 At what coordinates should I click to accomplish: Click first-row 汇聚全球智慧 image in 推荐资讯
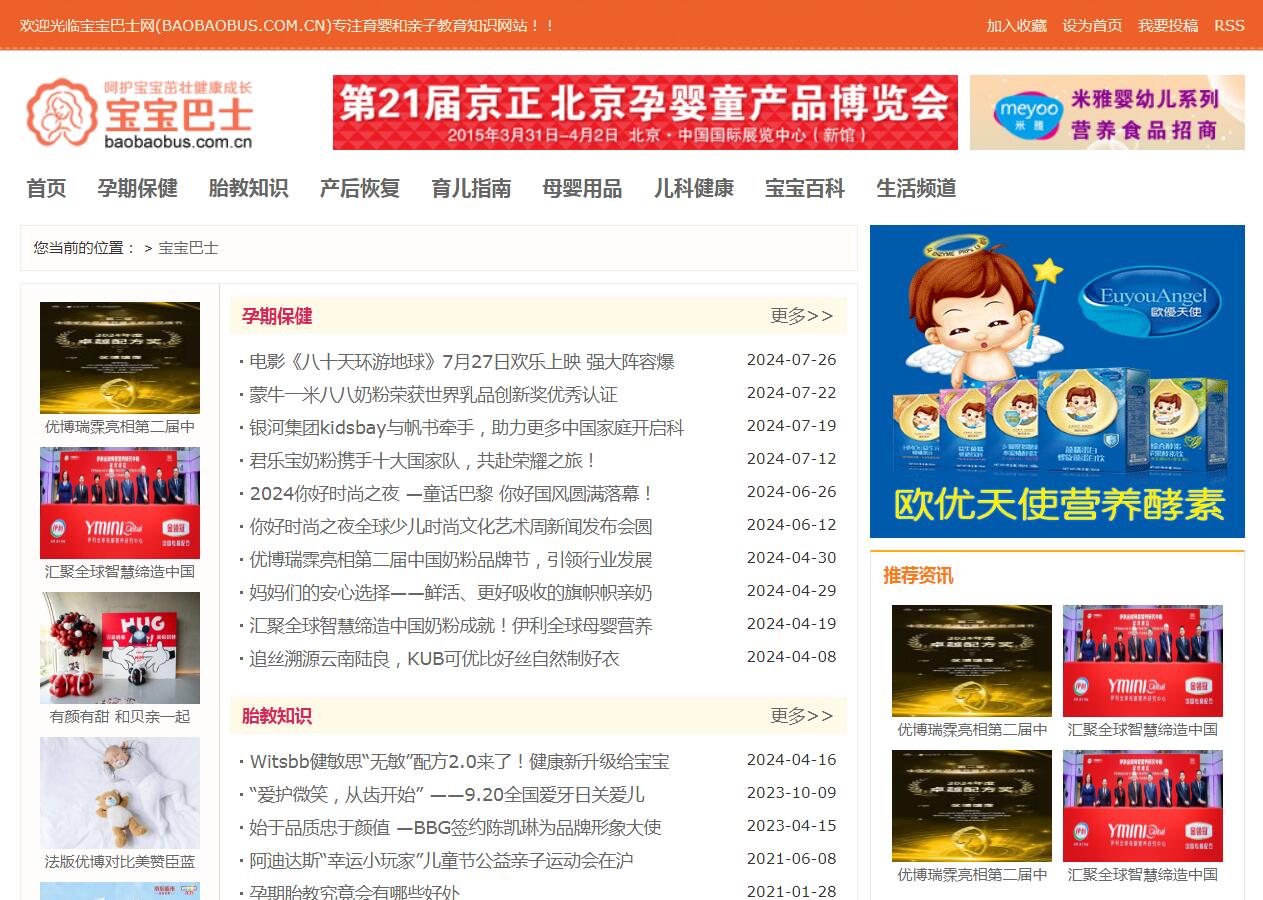click(x=1143, y=661)
